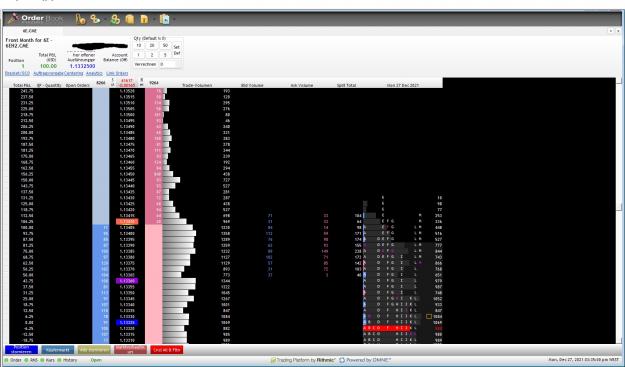The height and width of the screenshot is (367, 625).
Task: Set quantity to 50
Action: tap(165, 45)
